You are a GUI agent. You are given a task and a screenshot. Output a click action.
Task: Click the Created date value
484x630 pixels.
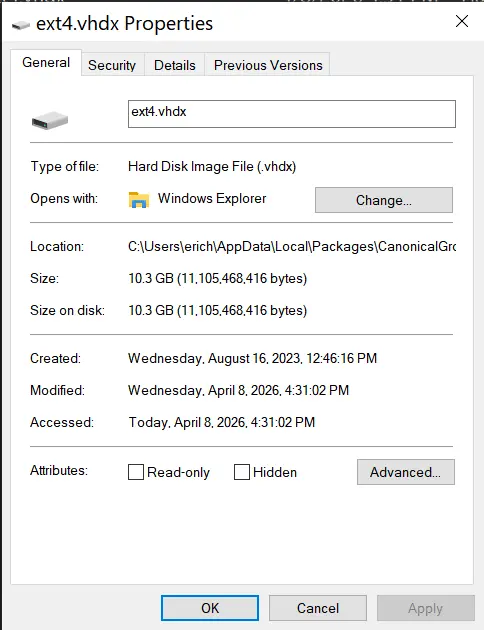tap(253, 358)
